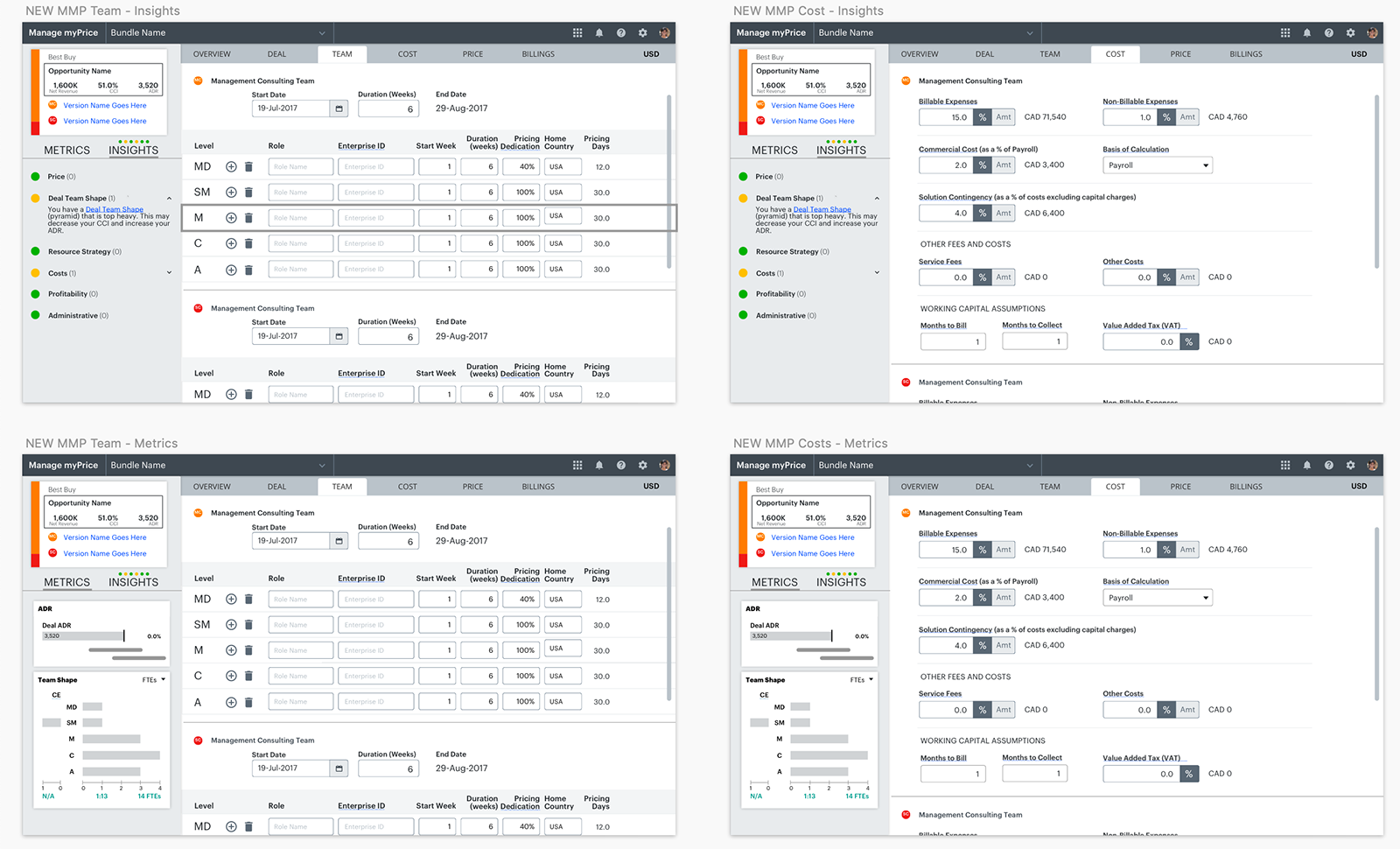Open Payroll dropdown in Costs Metrics
The image size is (1400, 849).
[x=1158, y=598]
